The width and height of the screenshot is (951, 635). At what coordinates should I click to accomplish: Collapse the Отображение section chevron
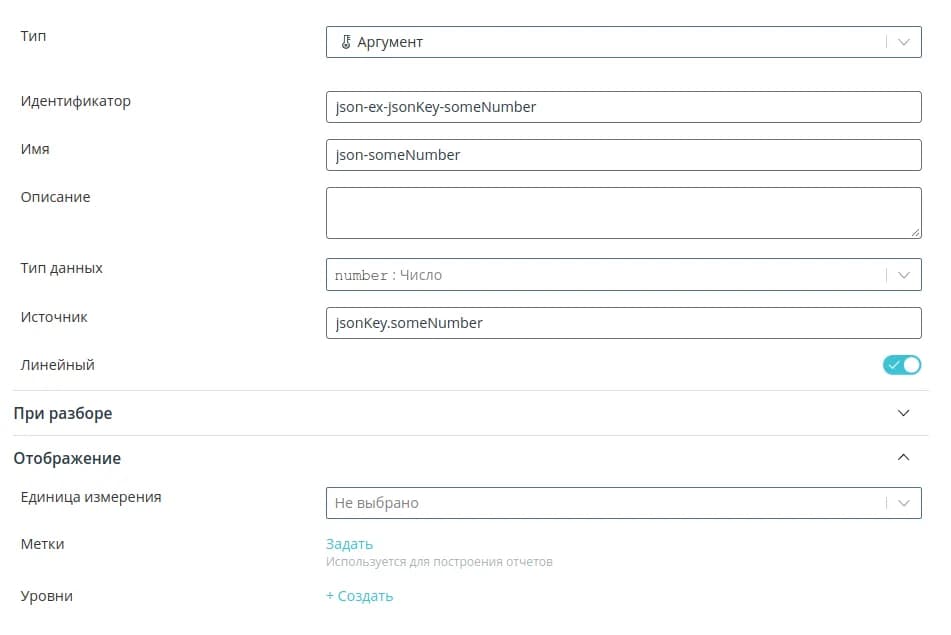(x=903, y=458)
